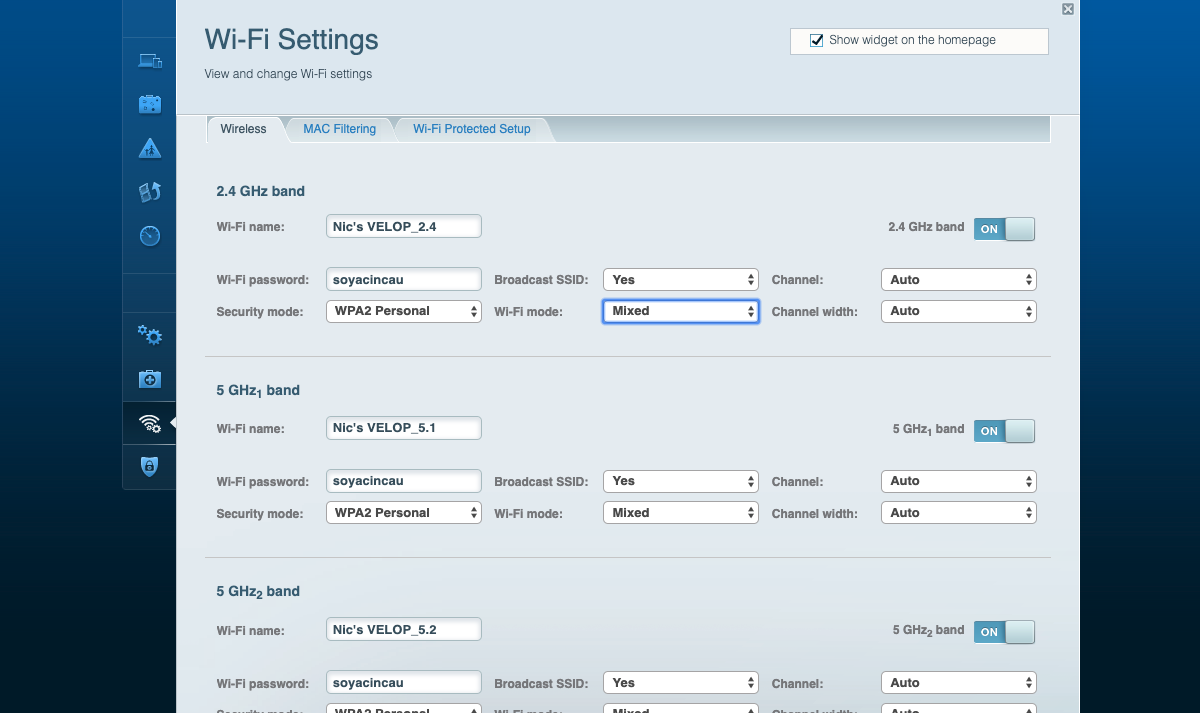Open Guest Access suitcase icon
This screenshot has width=1200, height=713.
150,104
